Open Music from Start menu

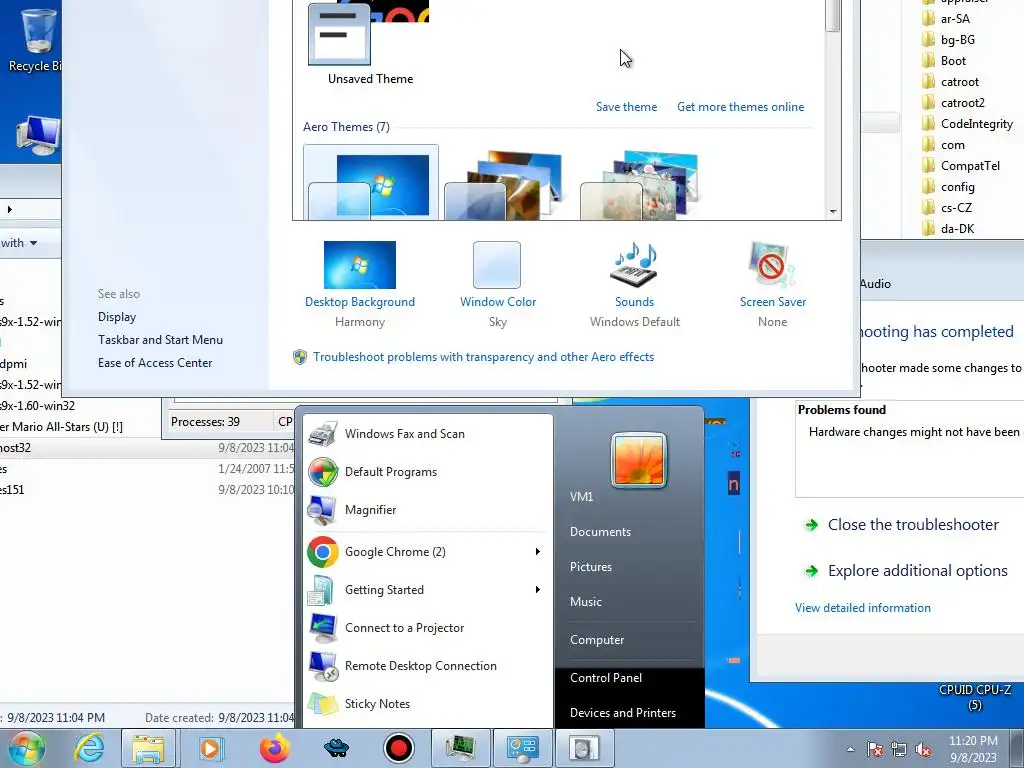[x=585, y=601]
